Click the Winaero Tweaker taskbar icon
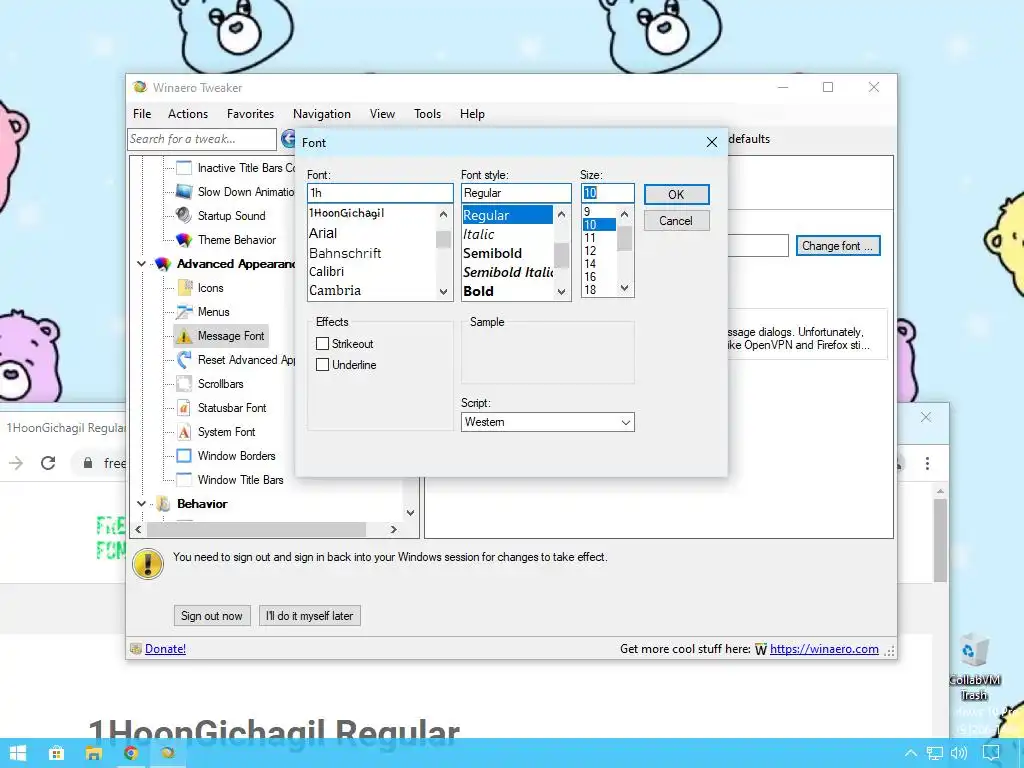 [x=168, y=754]
